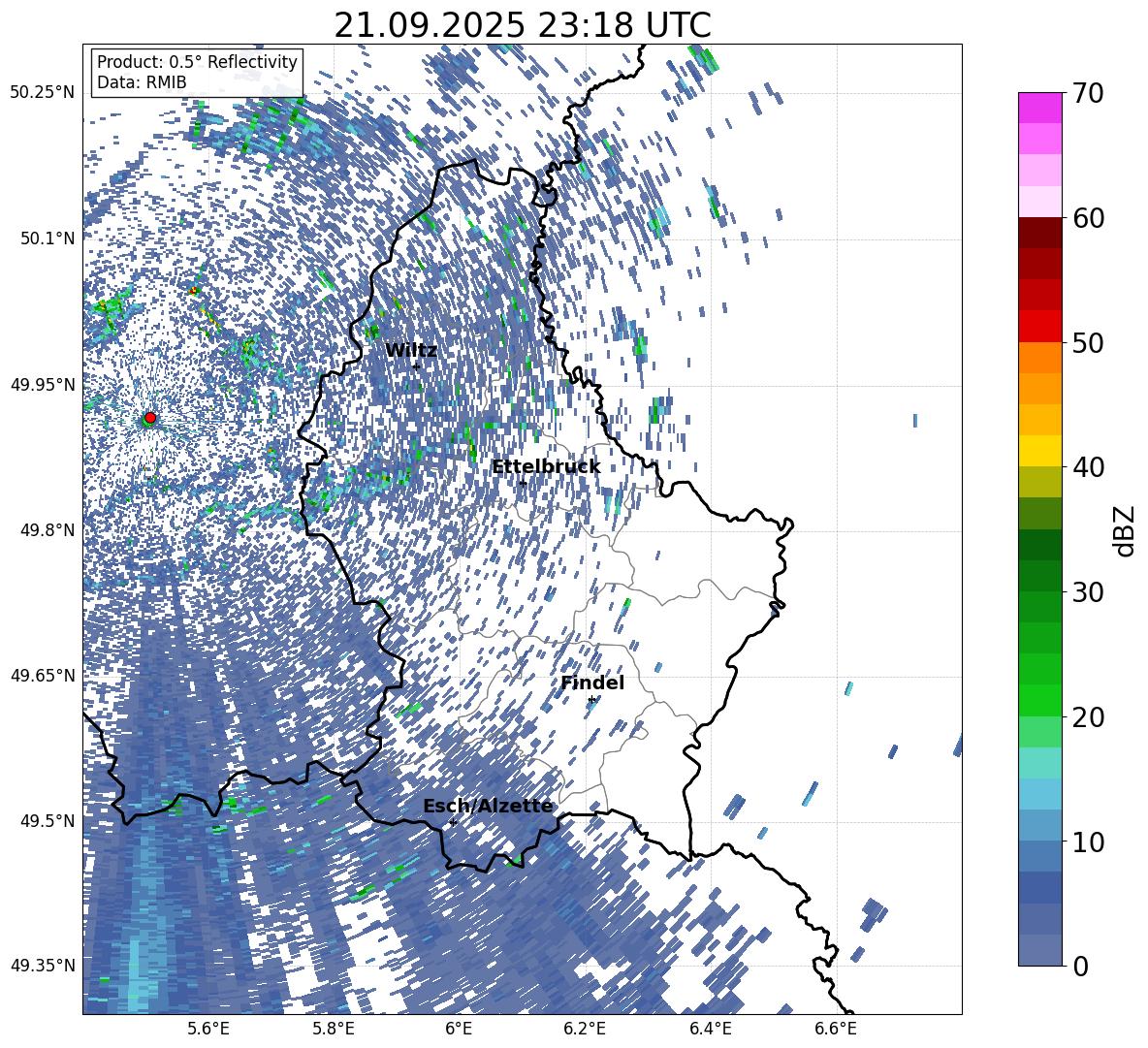The width and height of the screenshot is (1148, 1048).
Task: Click the Findel location cross marker
Action: point(591,700)
